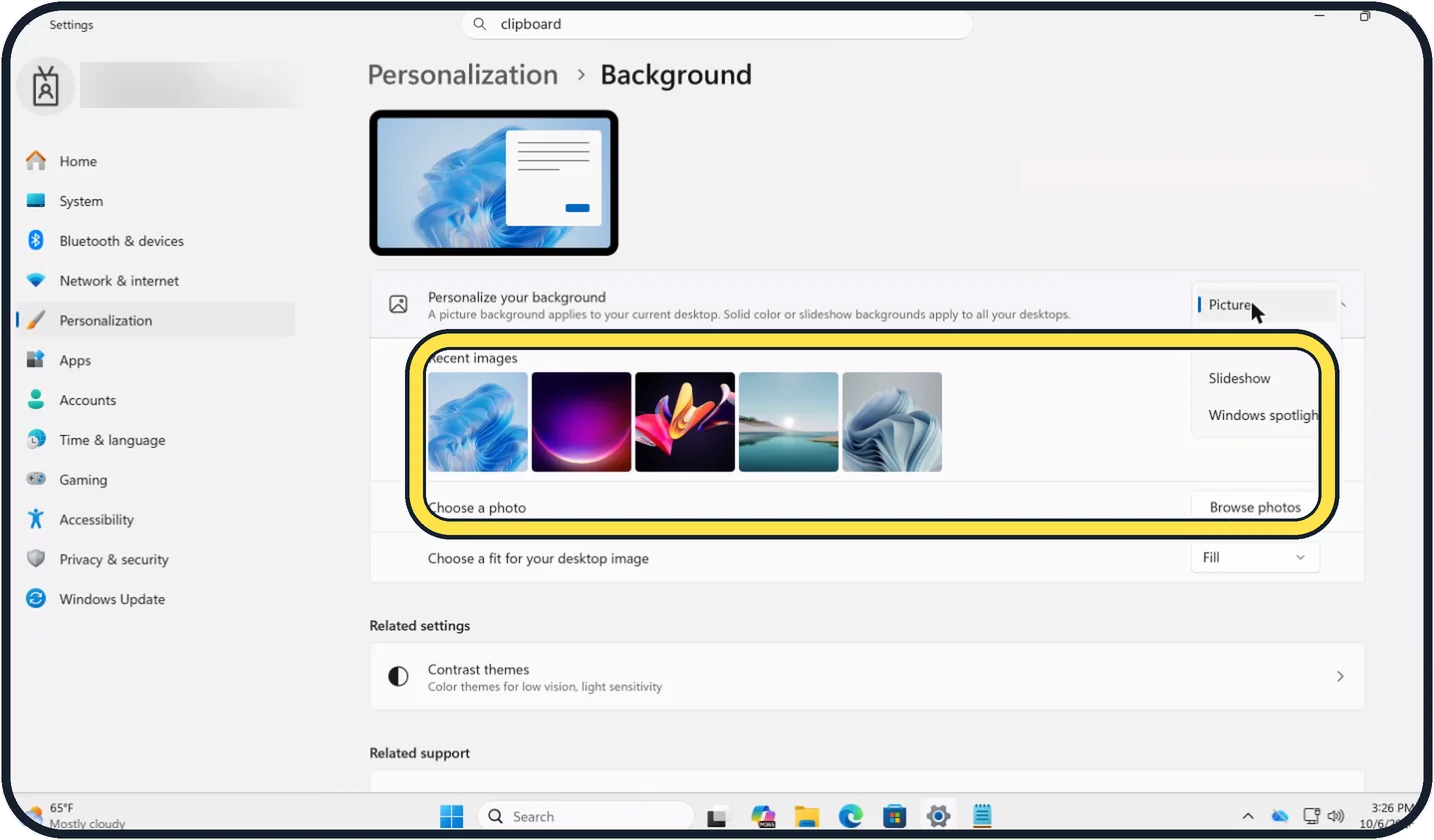Click the Personalization breadcrumb link
Image resolution: width=1434 pixels, height=840 pixels.
pyautogui.click(x=462, y=75)
